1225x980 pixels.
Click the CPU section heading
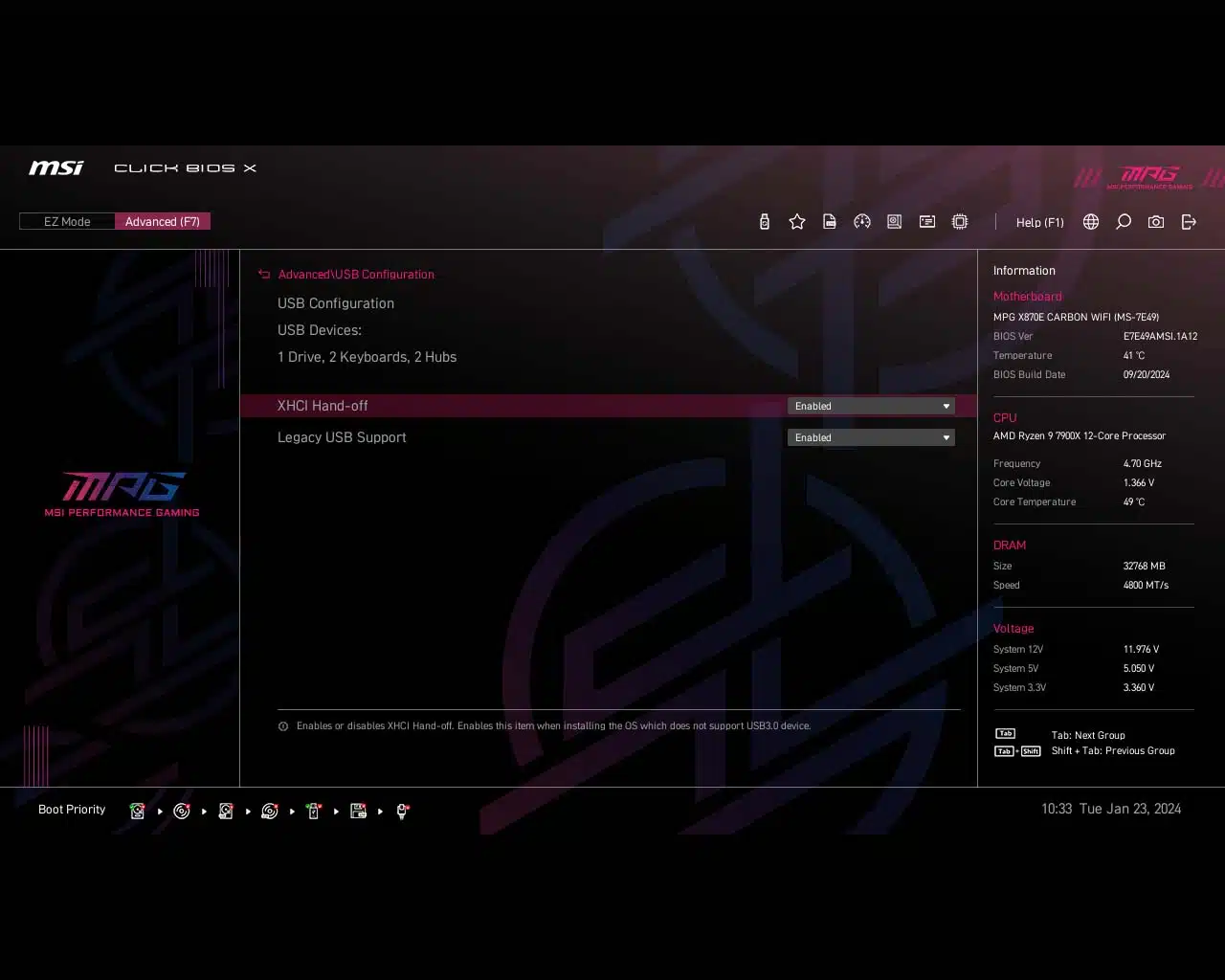1005,418
